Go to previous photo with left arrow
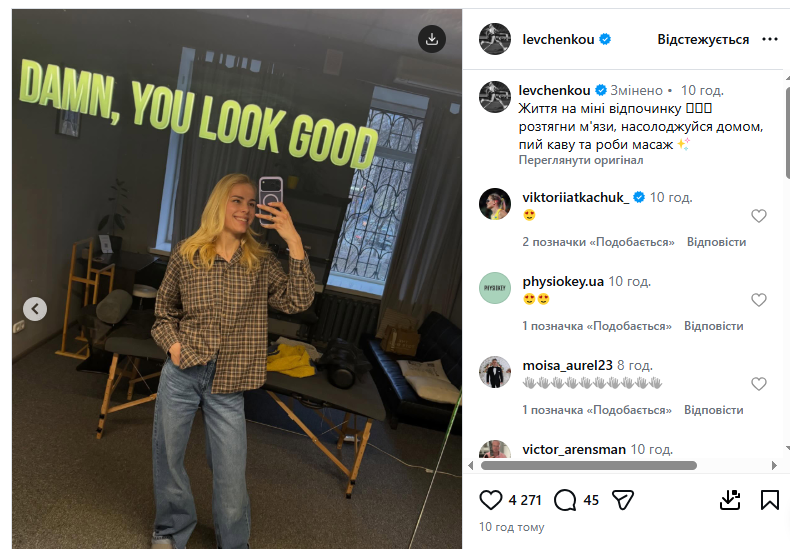Viewport: 790px width, 549px height. tap(35, 309)
